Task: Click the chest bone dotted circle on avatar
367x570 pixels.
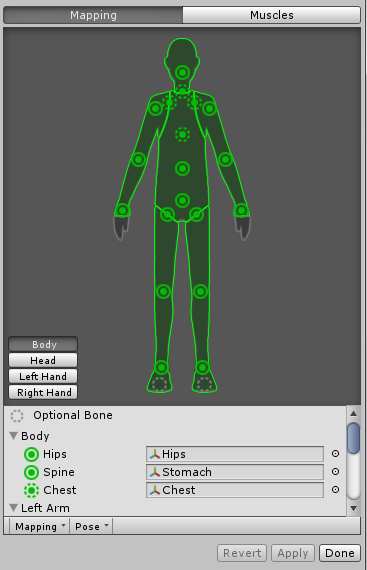Action: tap(182, 135)
